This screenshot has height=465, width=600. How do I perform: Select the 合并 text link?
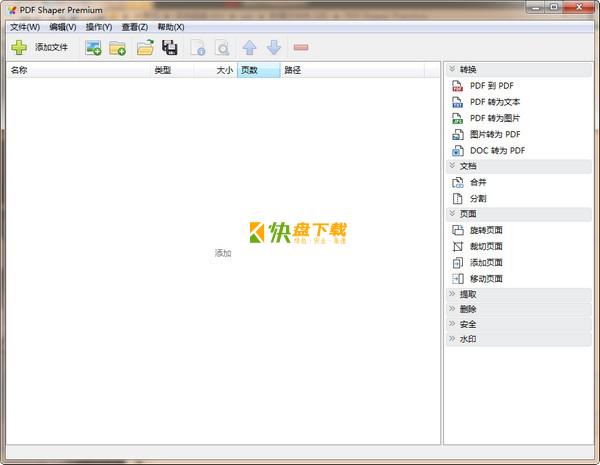478,183
